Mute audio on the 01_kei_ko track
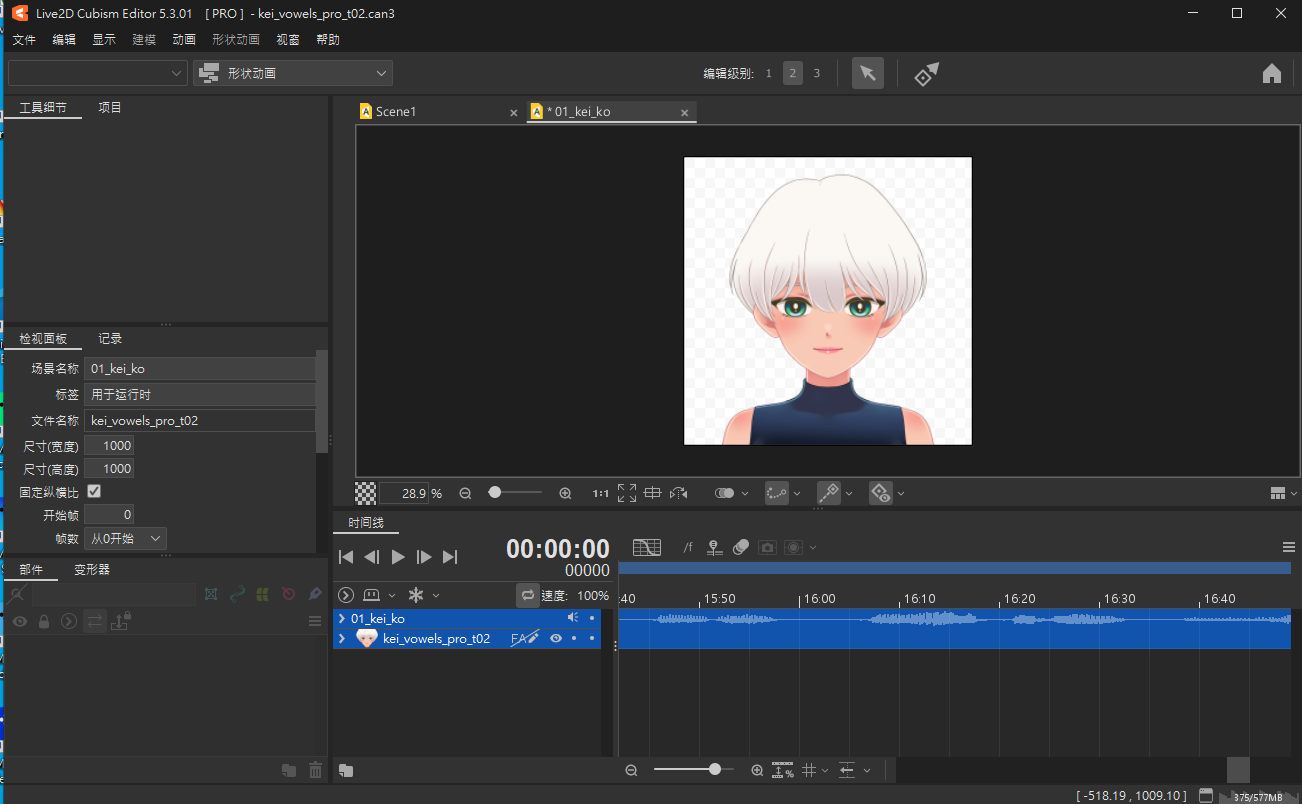 point(573,618)
